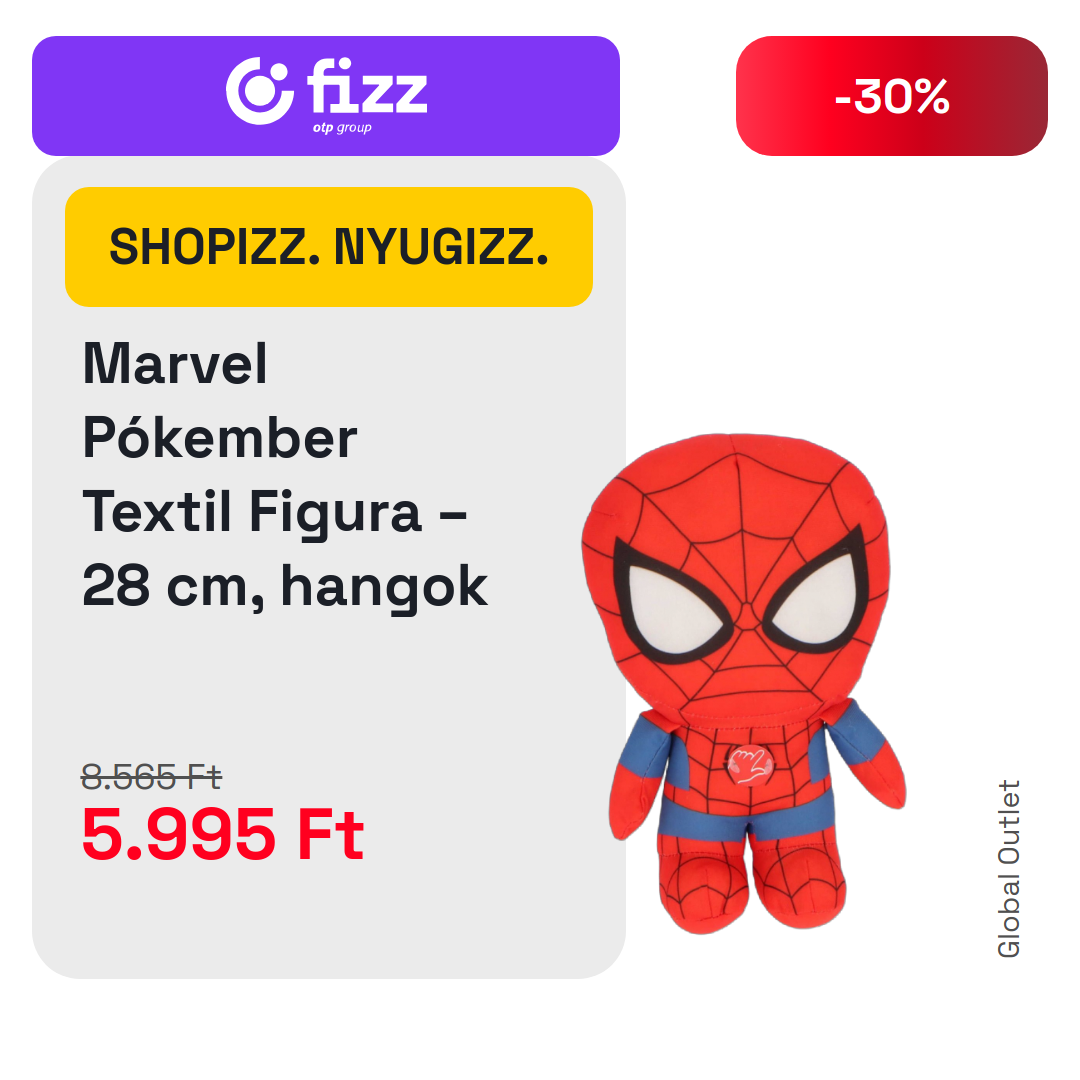
Task: Click the "28 cm, hangok" text line
Action: [x=284, y=586]
